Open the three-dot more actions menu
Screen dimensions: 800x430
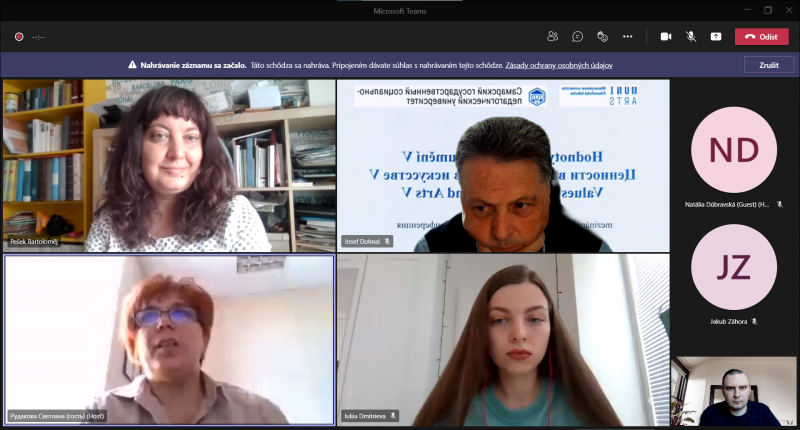click(627, 36)
